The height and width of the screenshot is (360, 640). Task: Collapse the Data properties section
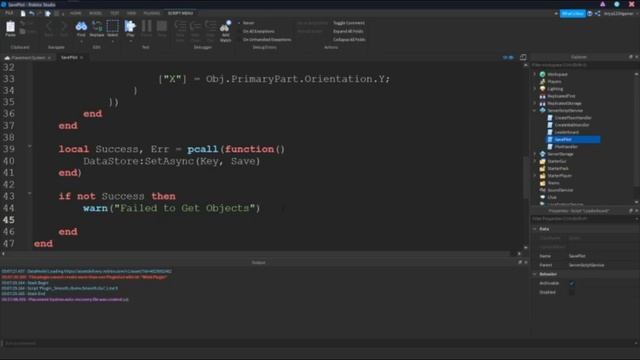[x=535, y=229]
